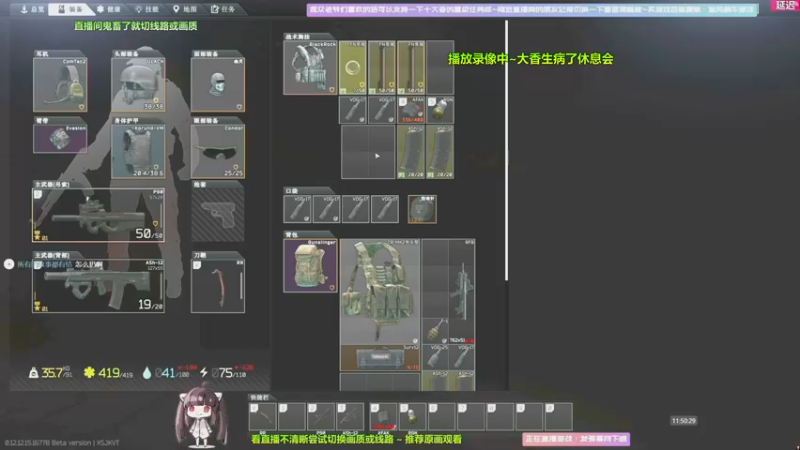
Task: Select the F-1 grenade in backpack
Action: tap(435, 331)
